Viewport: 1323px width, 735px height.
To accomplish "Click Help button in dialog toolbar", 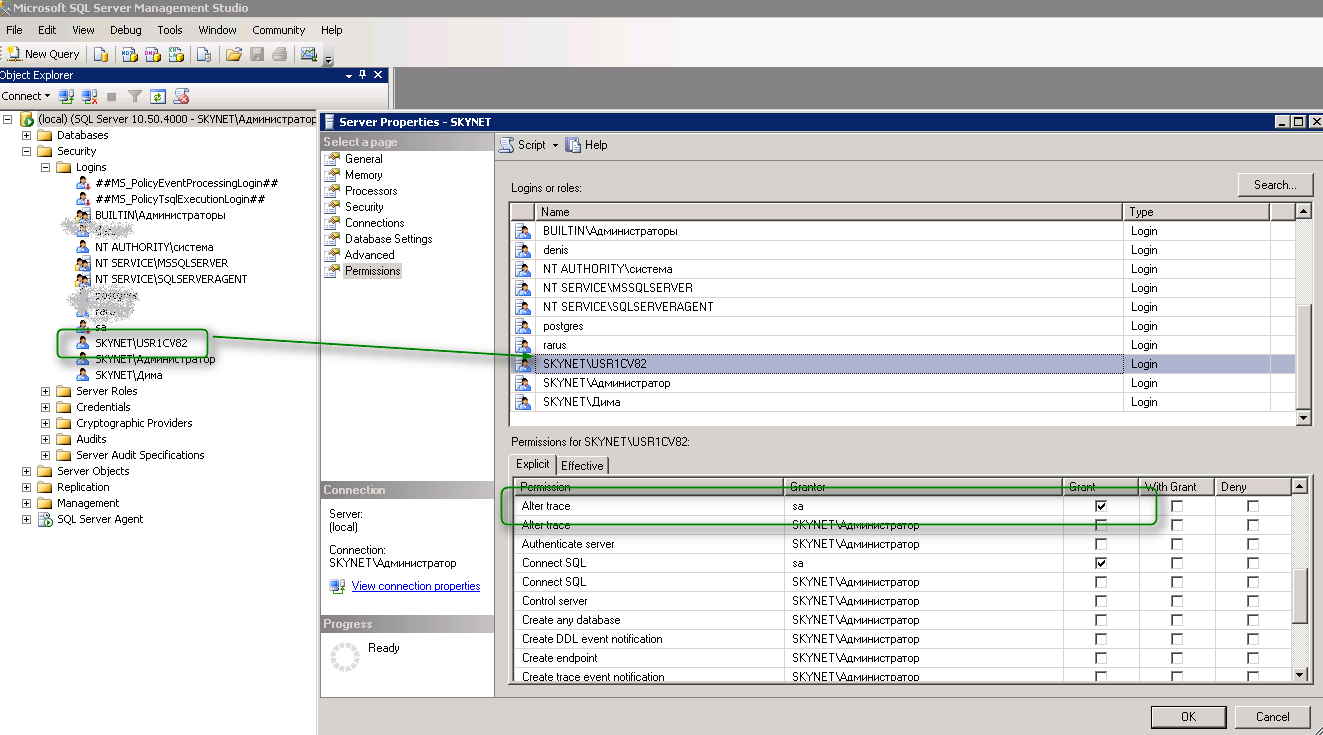I will 587,145.
